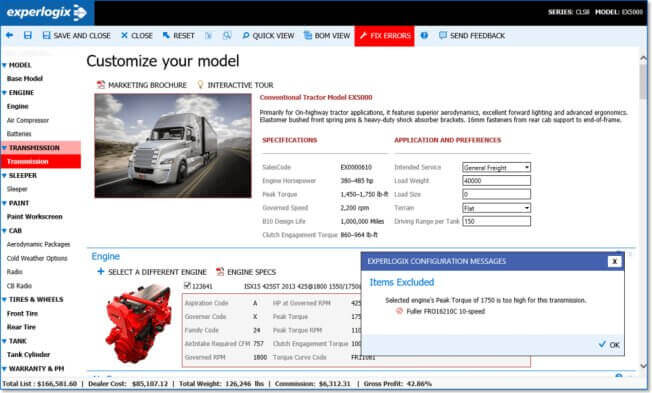This screenshot has height=393, width=652.
Task: Open Tank Cylinder
Action: pos(28,355)
